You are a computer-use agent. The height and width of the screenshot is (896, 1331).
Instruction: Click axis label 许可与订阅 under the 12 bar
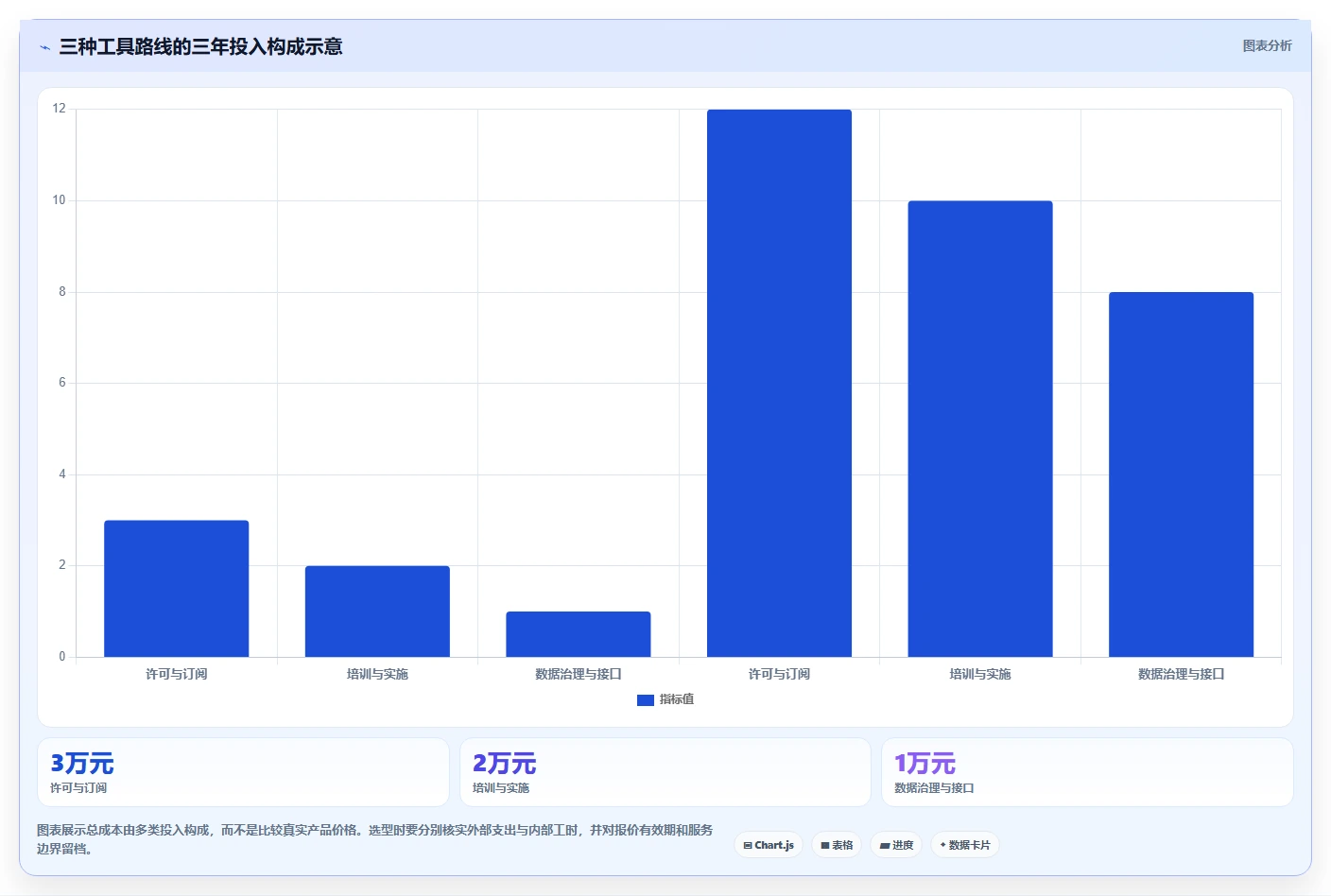tap(779, 674)
